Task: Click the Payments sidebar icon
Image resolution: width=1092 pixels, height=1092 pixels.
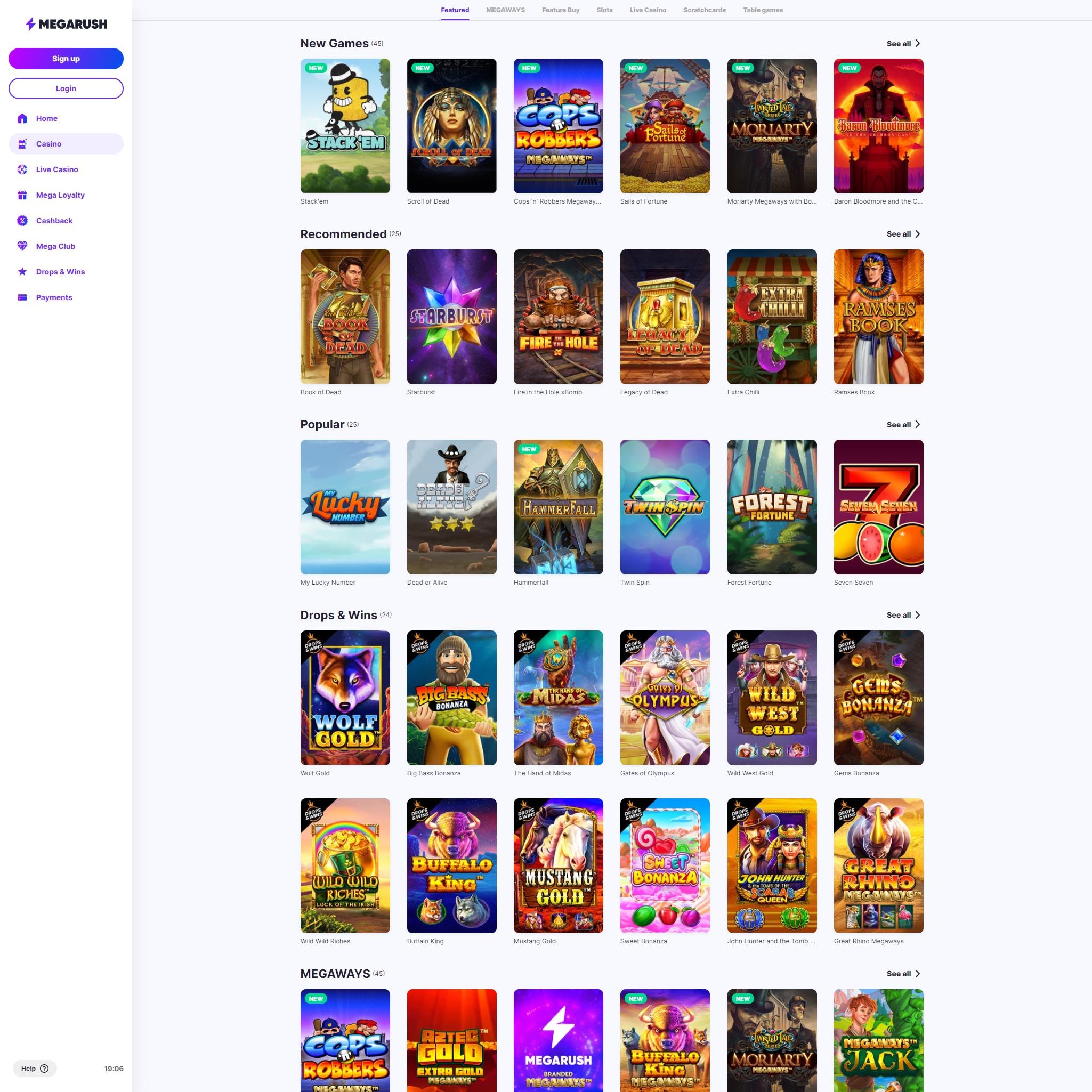Action: click(22, 297)
